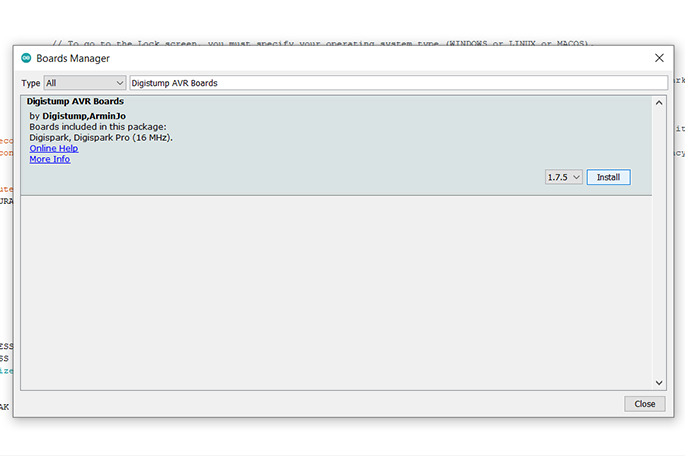This screenshot has height=456, width=685.
Task: Close the Boards Manager dialog via X
Action: 659,58
